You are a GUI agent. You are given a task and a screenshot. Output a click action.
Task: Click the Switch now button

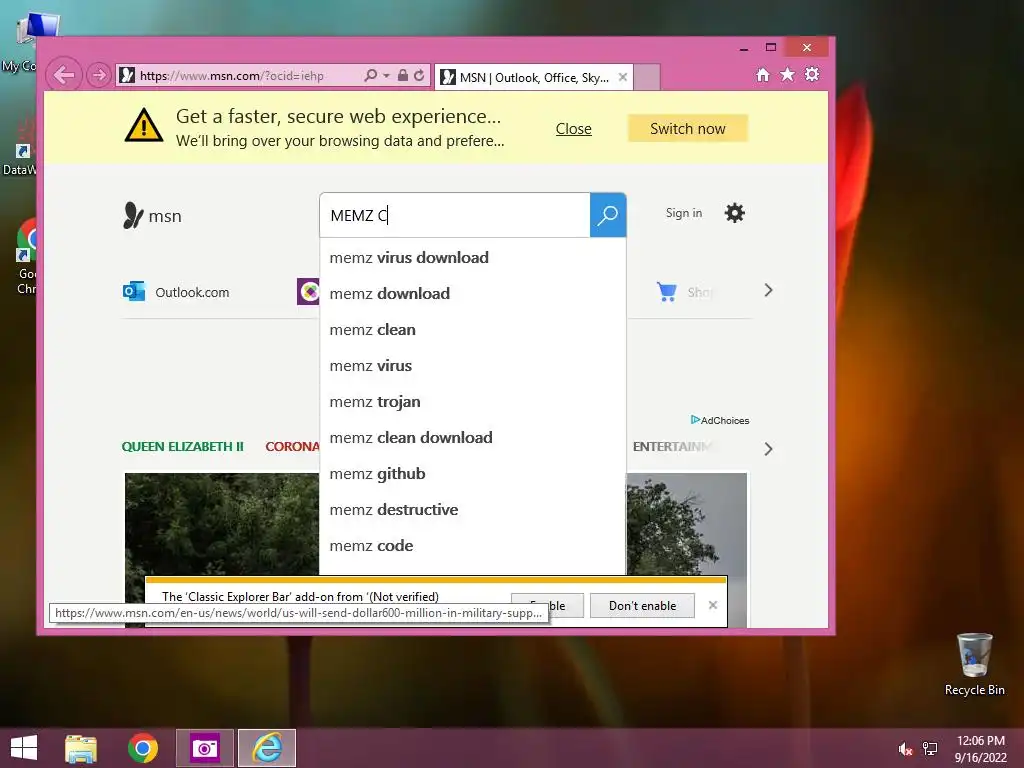(688, 129)
